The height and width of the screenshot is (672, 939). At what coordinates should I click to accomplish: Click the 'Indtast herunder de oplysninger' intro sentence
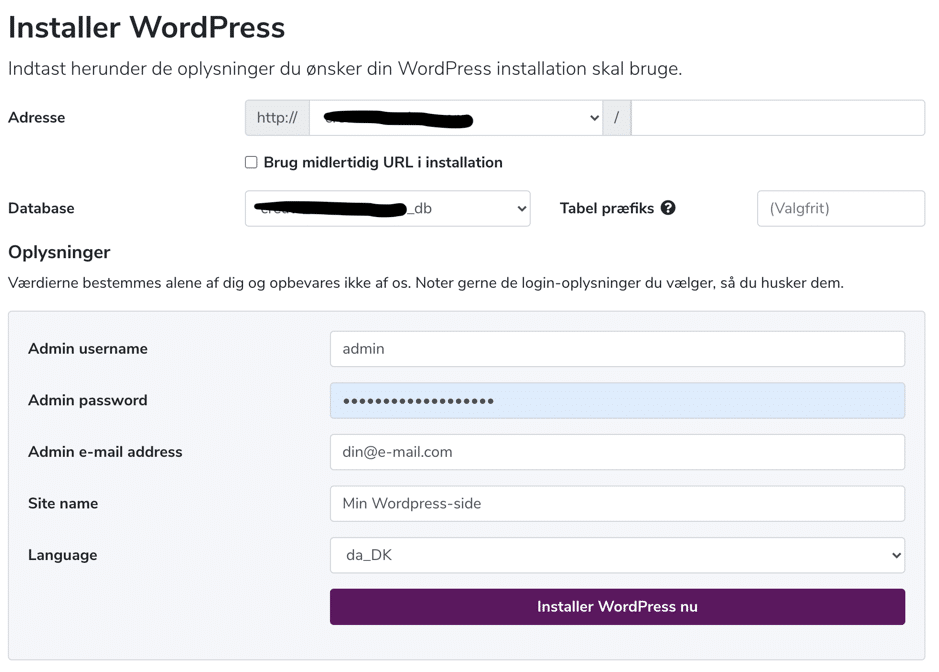pyautogui.click(x=345, y=69)
